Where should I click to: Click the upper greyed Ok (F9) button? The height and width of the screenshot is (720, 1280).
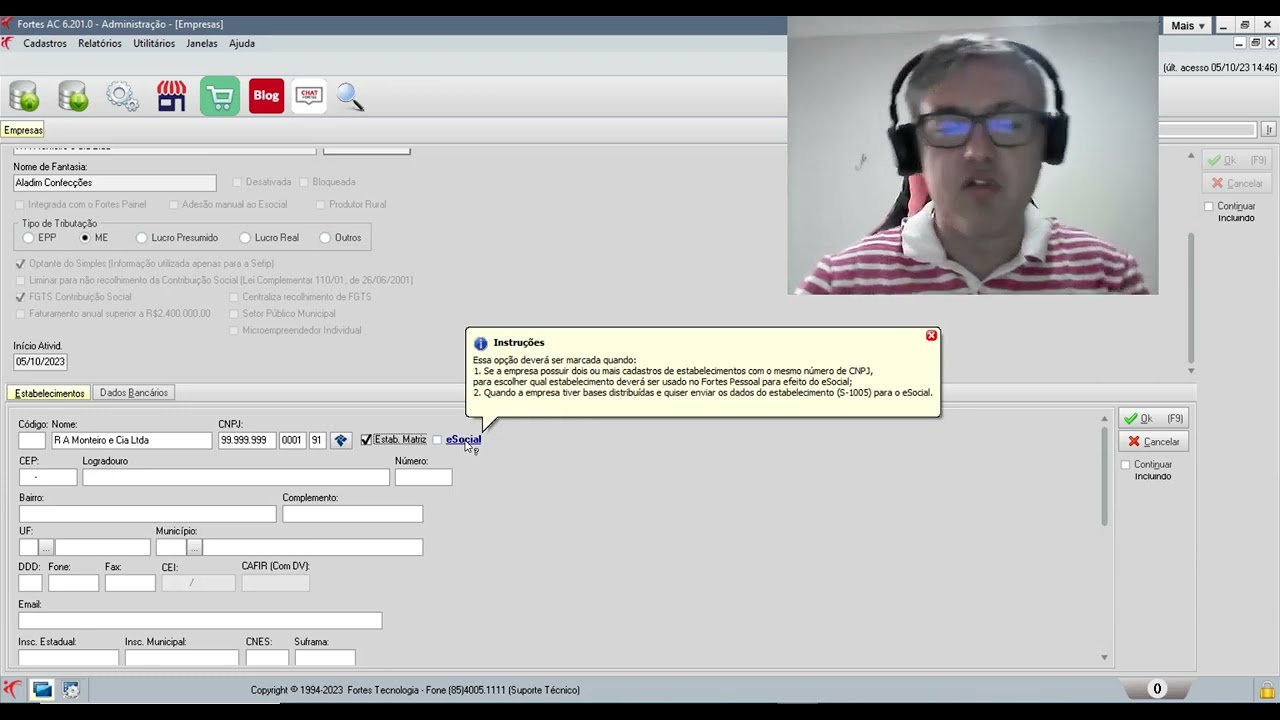[x=1236, y=160]
